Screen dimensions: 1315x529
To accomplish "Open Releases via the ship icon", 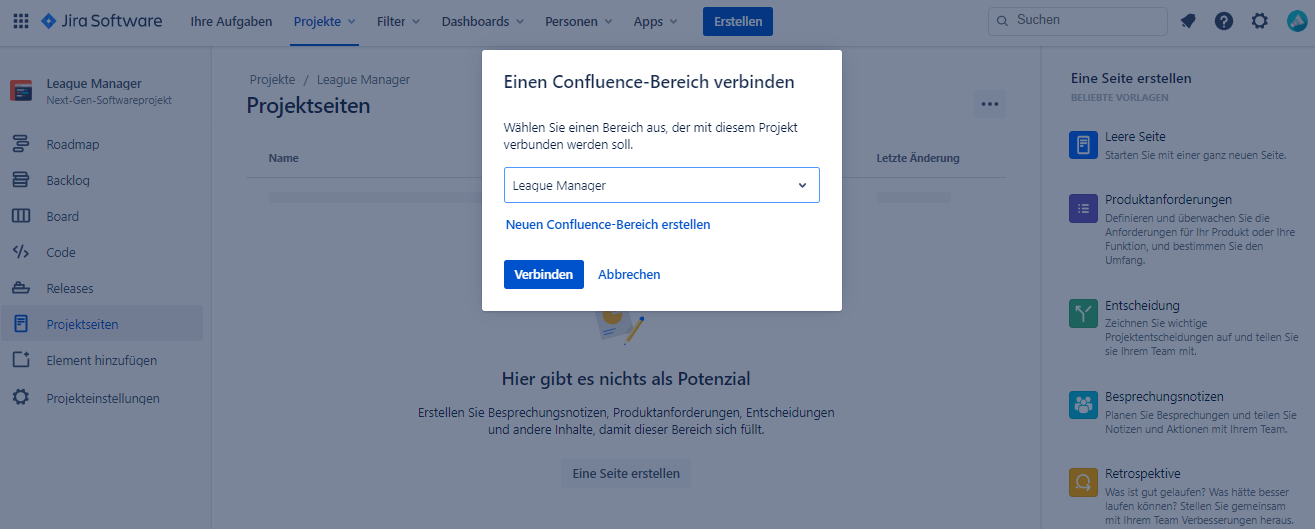I will tap(20, 288).
